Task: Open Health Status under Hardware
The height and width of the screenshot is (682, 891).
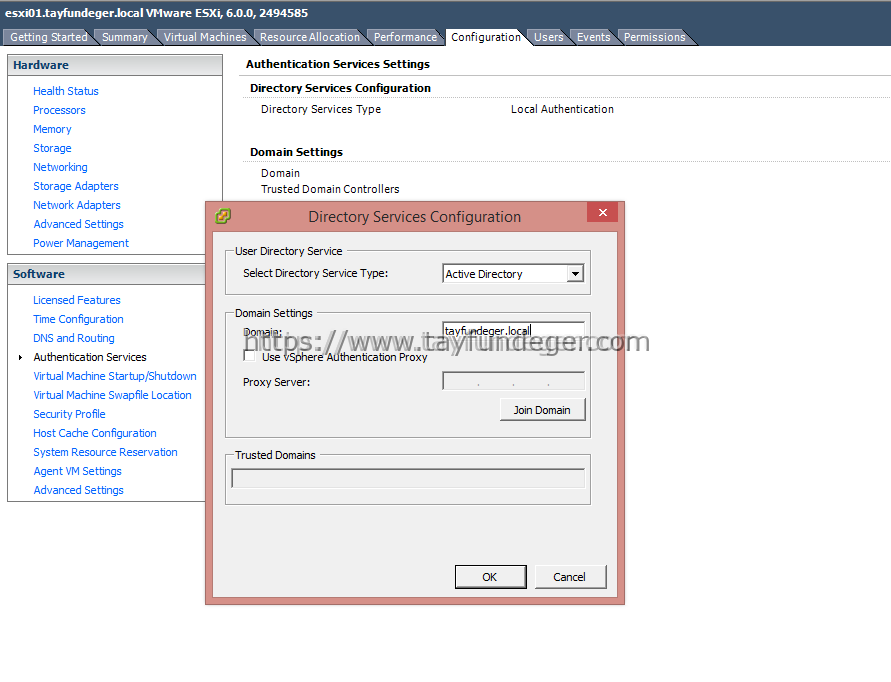Action: click(65, 91)
